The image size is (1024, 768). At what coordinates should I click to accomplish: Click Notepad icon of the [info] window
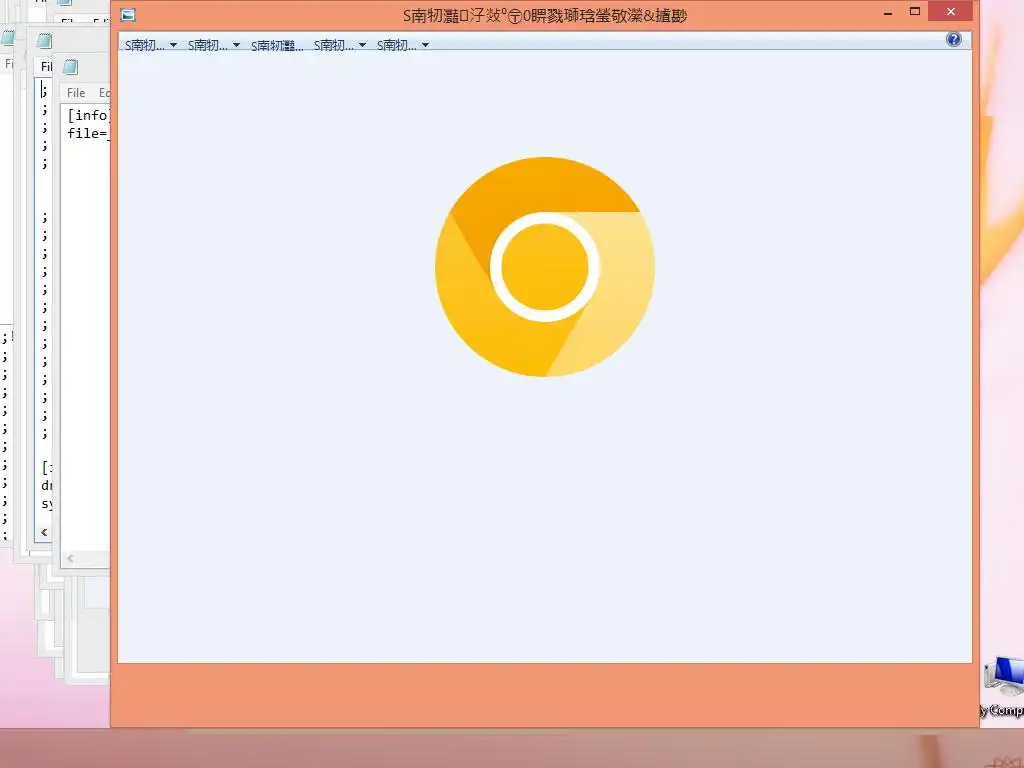71,67
